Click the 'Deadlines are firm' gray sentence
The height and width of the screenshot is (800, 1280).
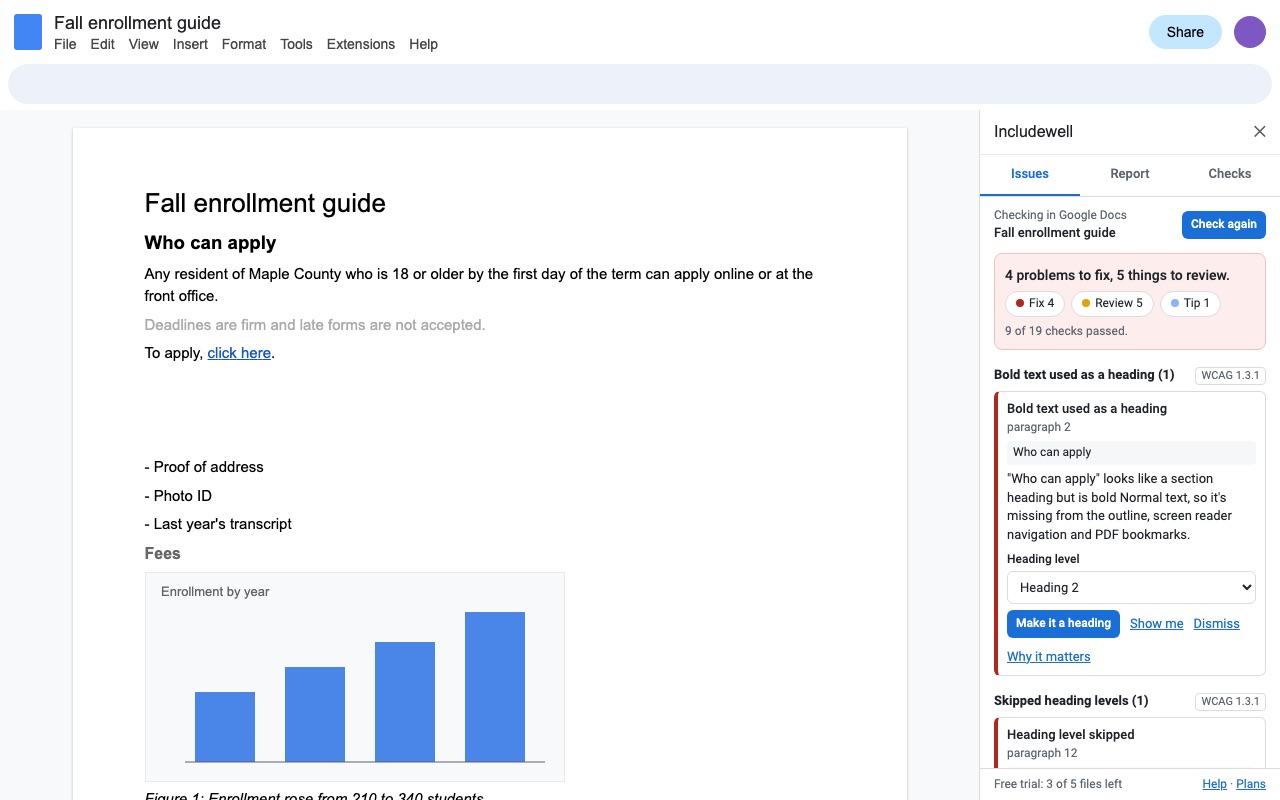[314, 325]
